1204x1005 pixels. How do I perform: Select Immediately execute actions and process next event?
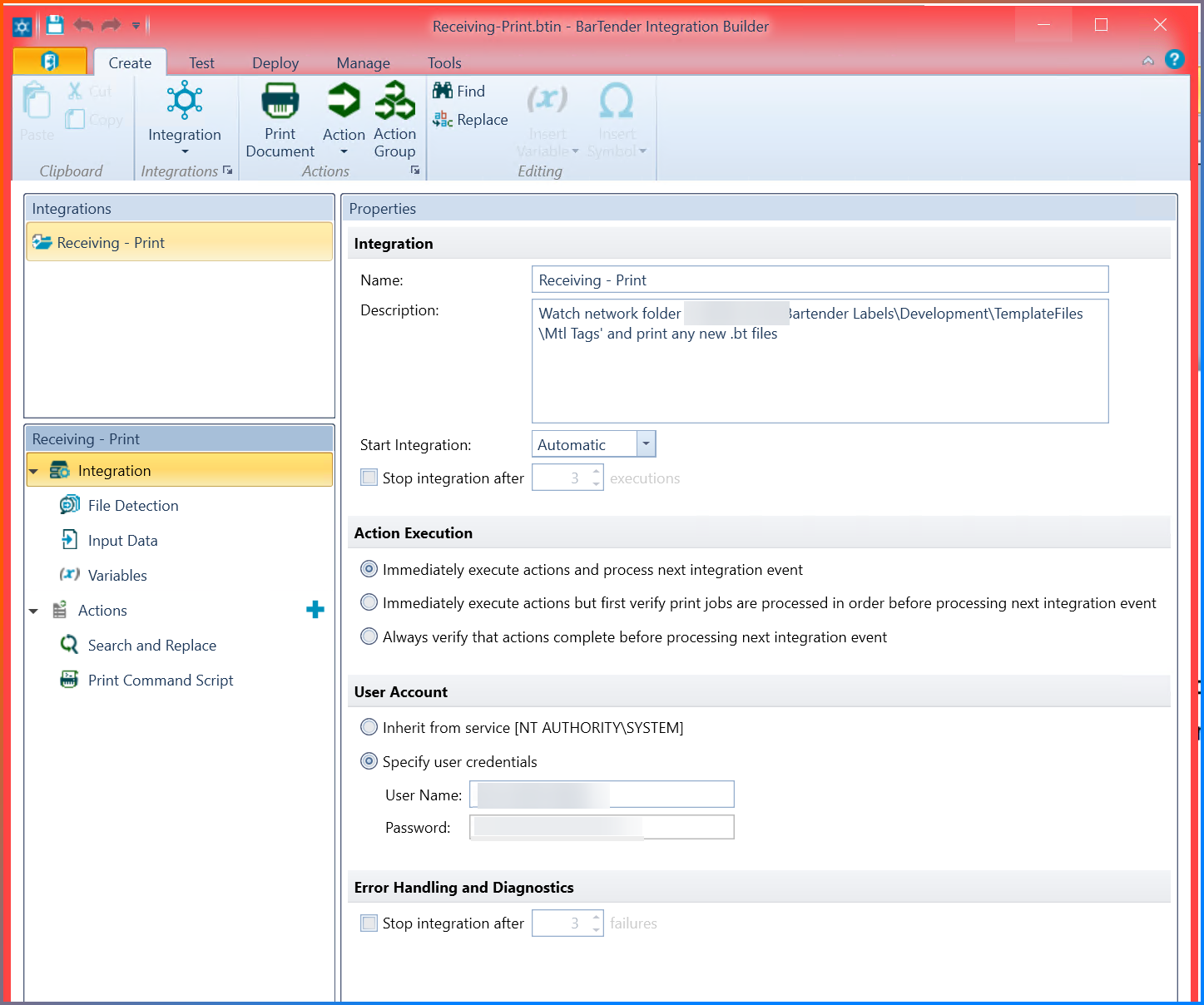click(x=369, y=569)
